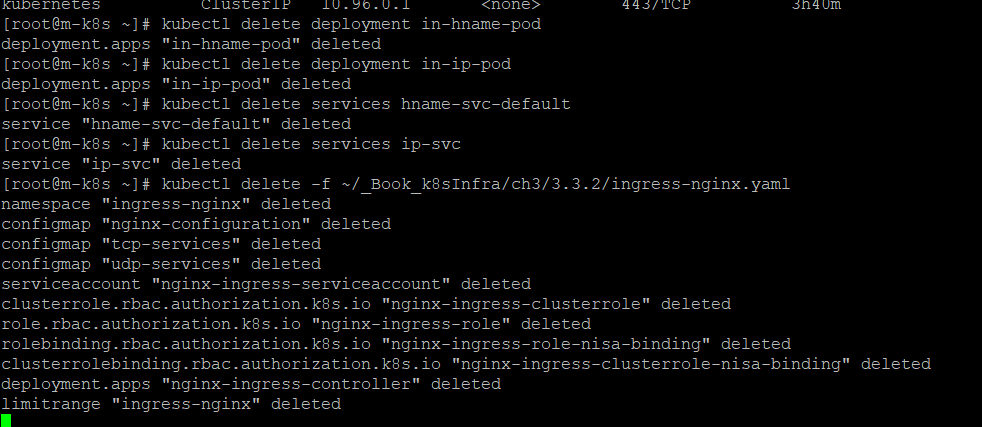Screen dimensions: 982x427
Task: Click the deployment.apps "nginx-ingress-controller" line
Action: point(251,384)
